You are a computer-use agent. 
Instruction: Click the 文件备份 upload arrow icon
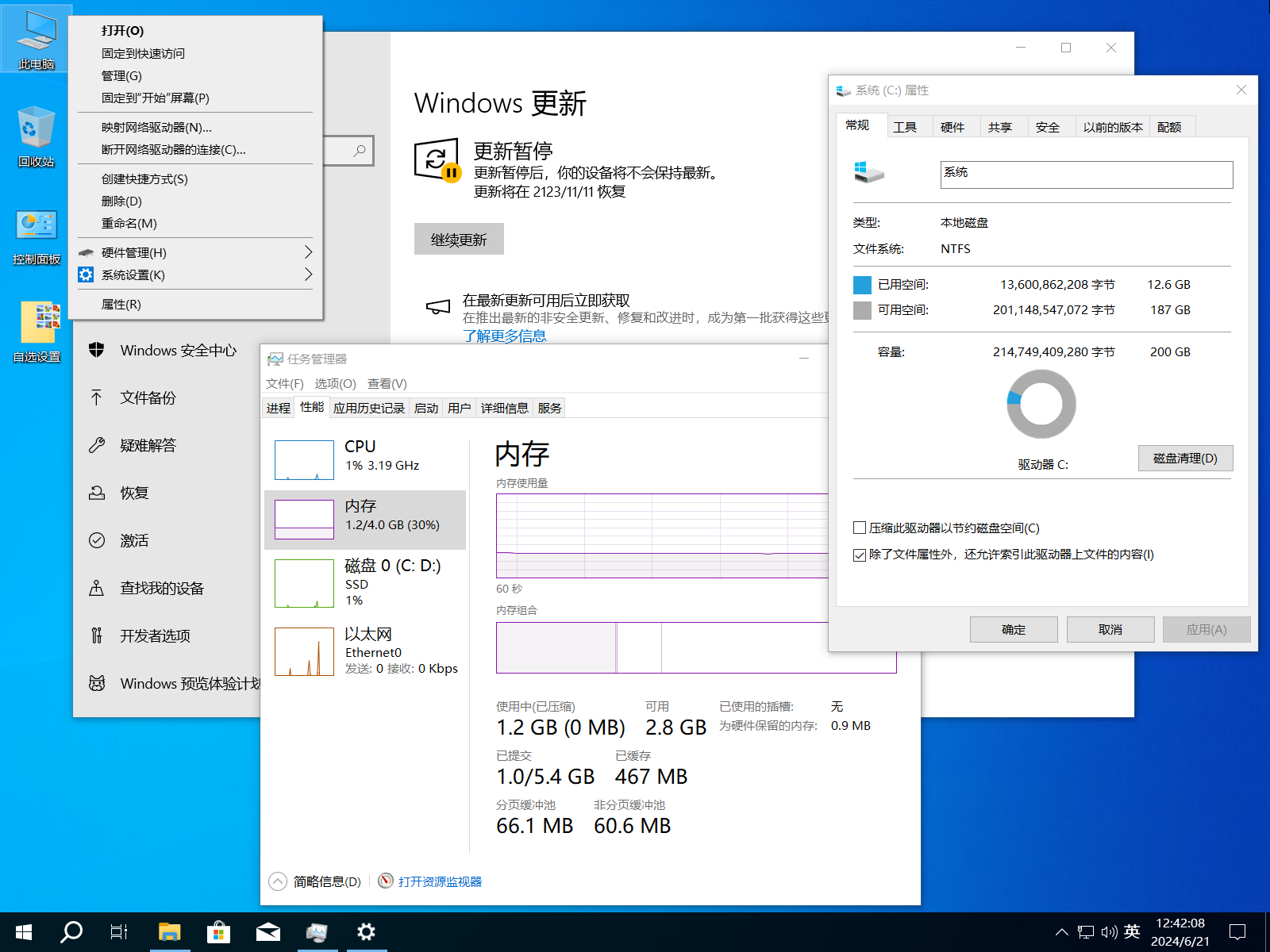click(97, 397)
